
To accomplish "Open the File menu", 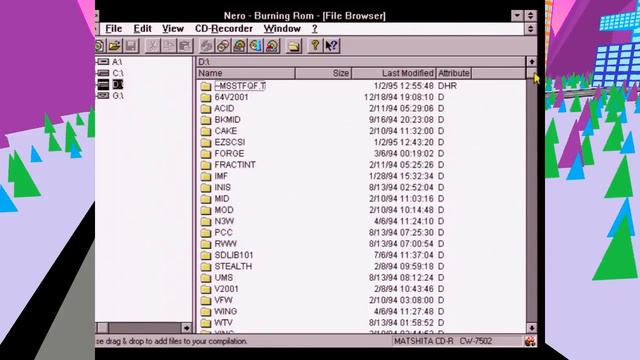I will coord(113,29).
